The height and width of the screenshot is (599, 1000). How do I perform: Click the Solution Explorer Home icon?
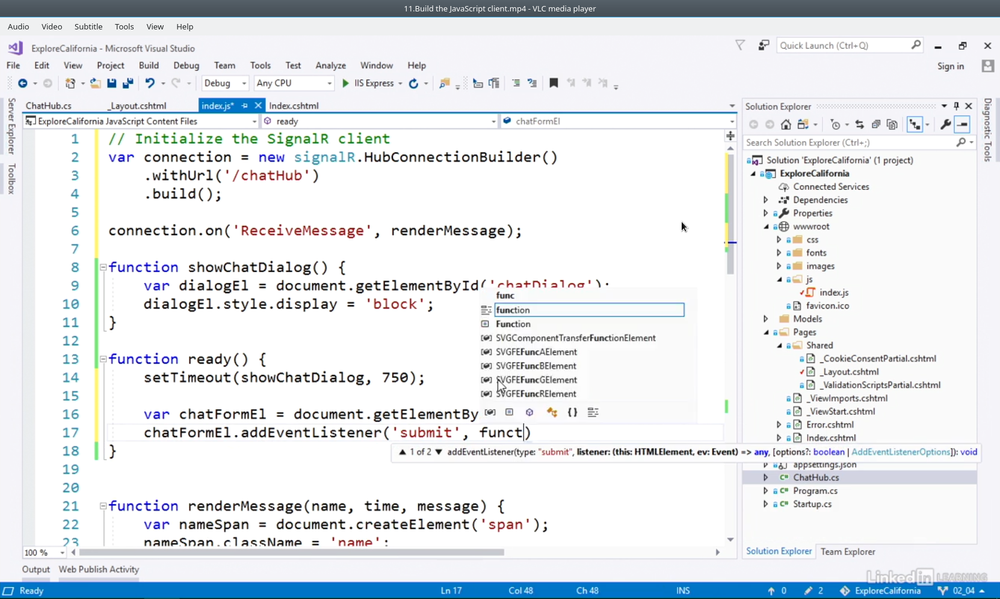786,125
